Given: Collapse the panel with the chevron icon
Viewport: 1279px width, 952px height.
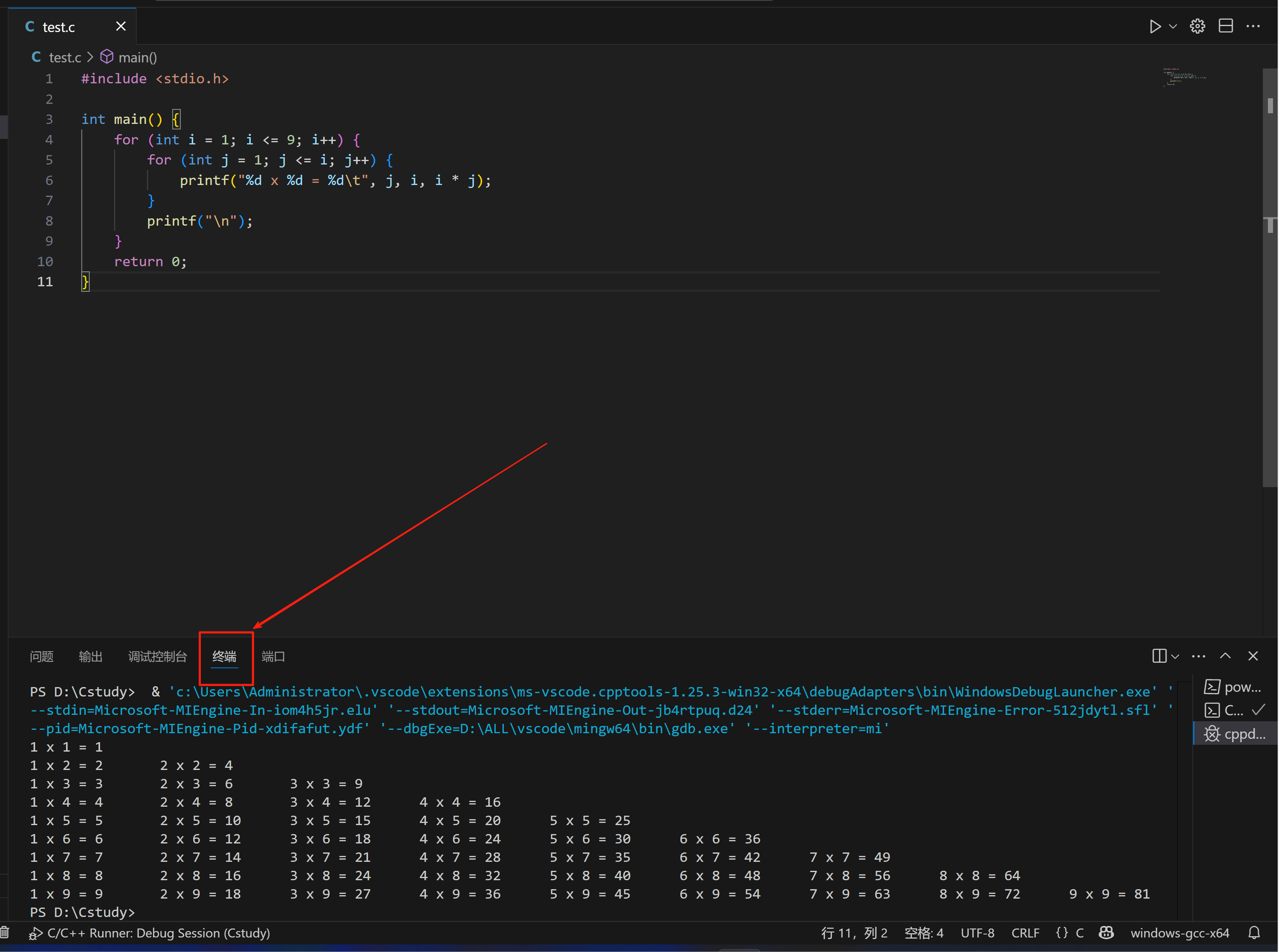Looking at the screenshot, I should [1226, 656].
